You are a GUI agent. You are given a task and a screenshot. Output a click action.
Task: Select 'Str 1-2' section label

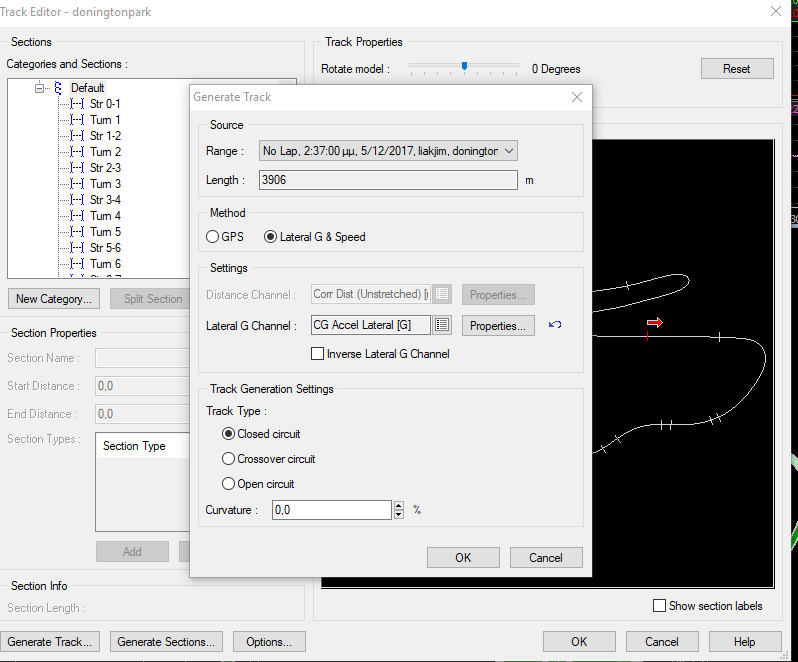pos(105,136)
